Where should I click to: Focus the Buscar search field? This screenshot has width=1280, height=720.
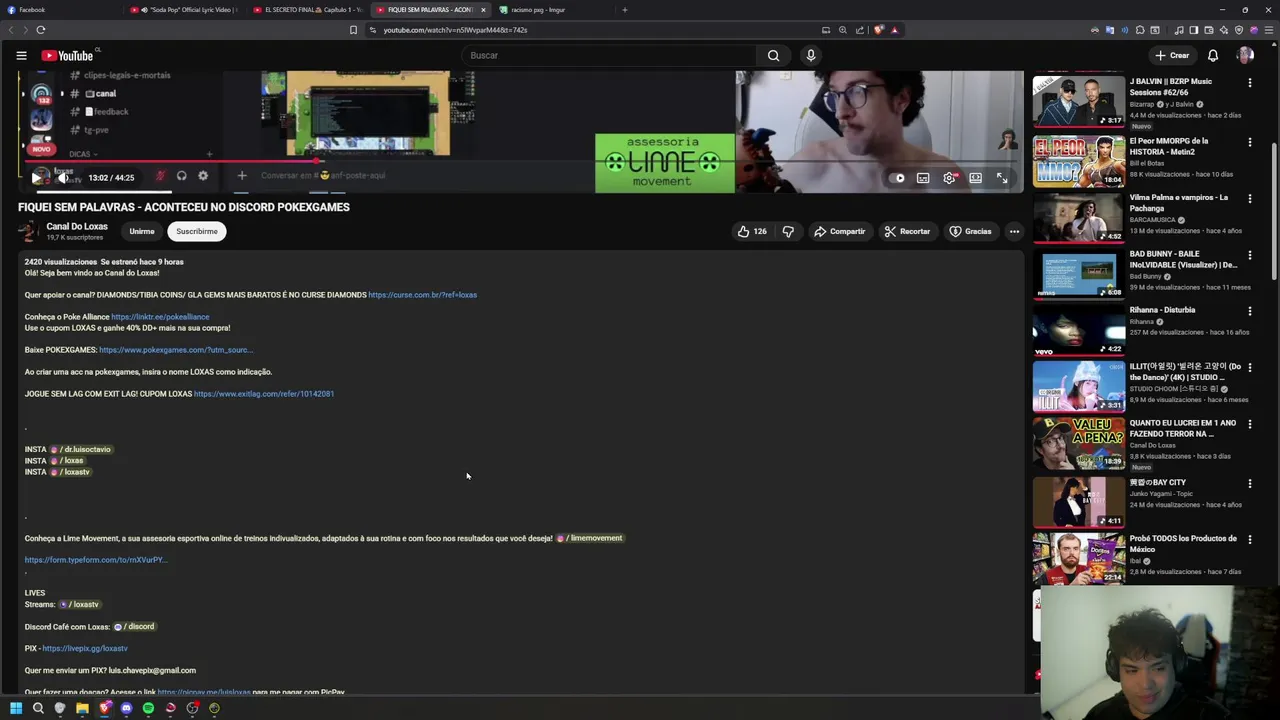[x=610, y=55]
